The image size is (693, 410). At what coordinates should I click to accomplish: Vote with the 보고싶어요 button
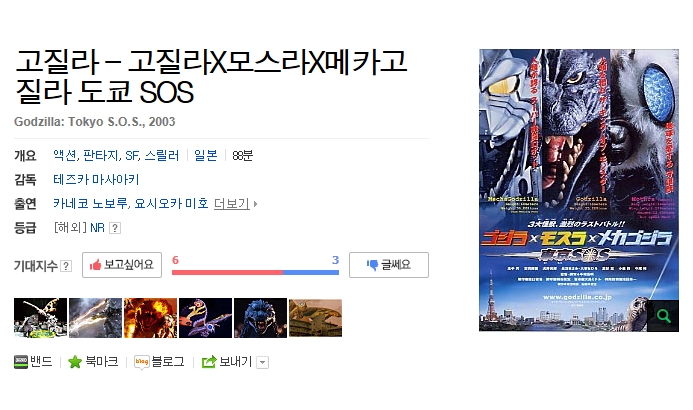[x=122, y=265]
